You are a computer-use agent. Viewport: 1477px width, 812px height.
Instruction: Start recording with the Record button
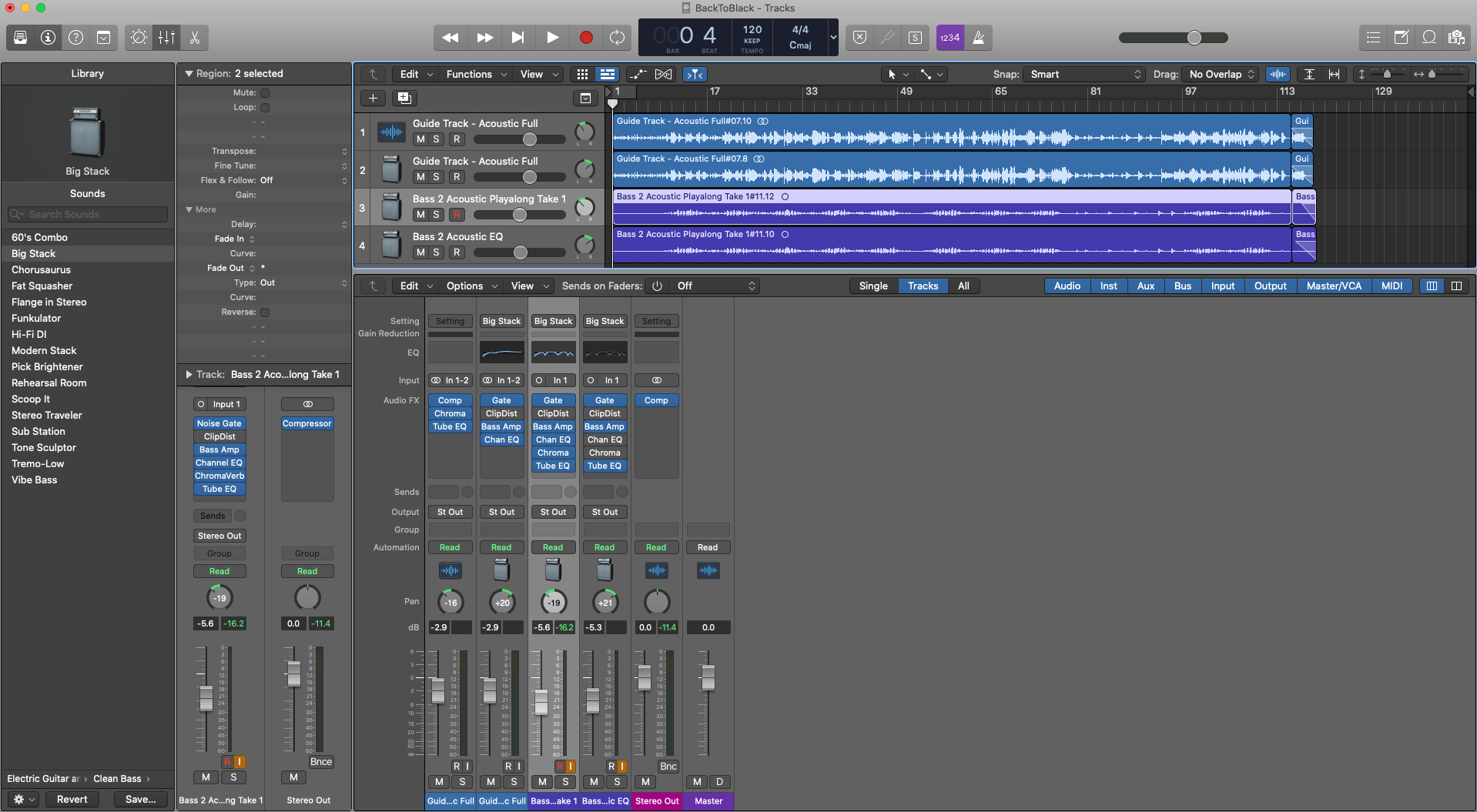tap(586, 37)
